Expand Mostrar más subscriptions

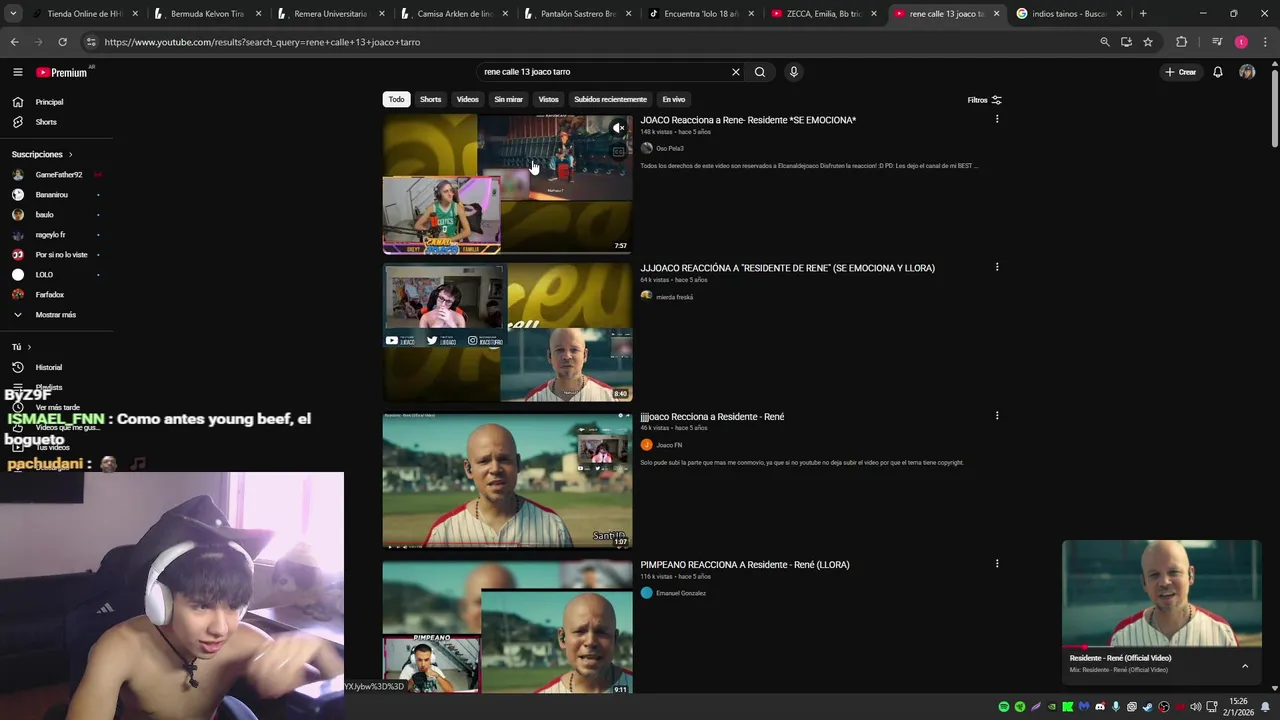[56, 314]
